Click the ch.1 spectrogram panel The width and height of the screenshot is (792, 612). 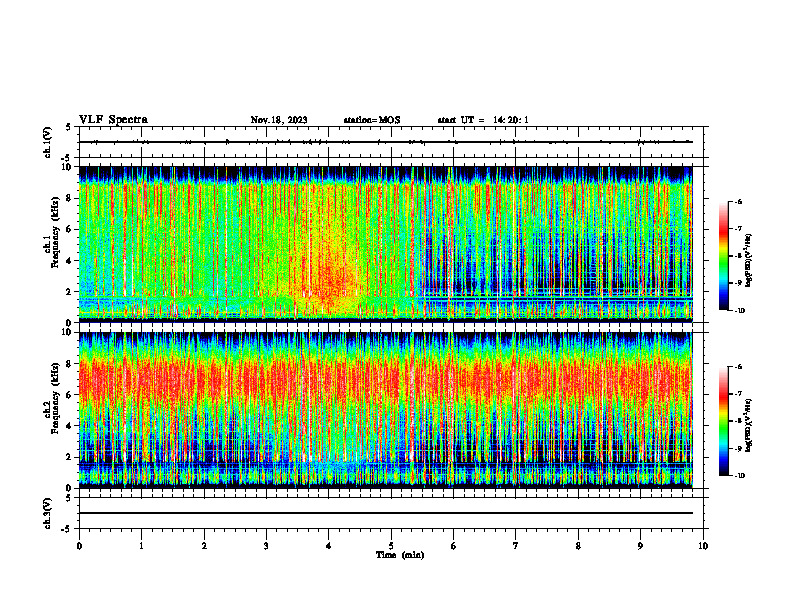[386, 244]
